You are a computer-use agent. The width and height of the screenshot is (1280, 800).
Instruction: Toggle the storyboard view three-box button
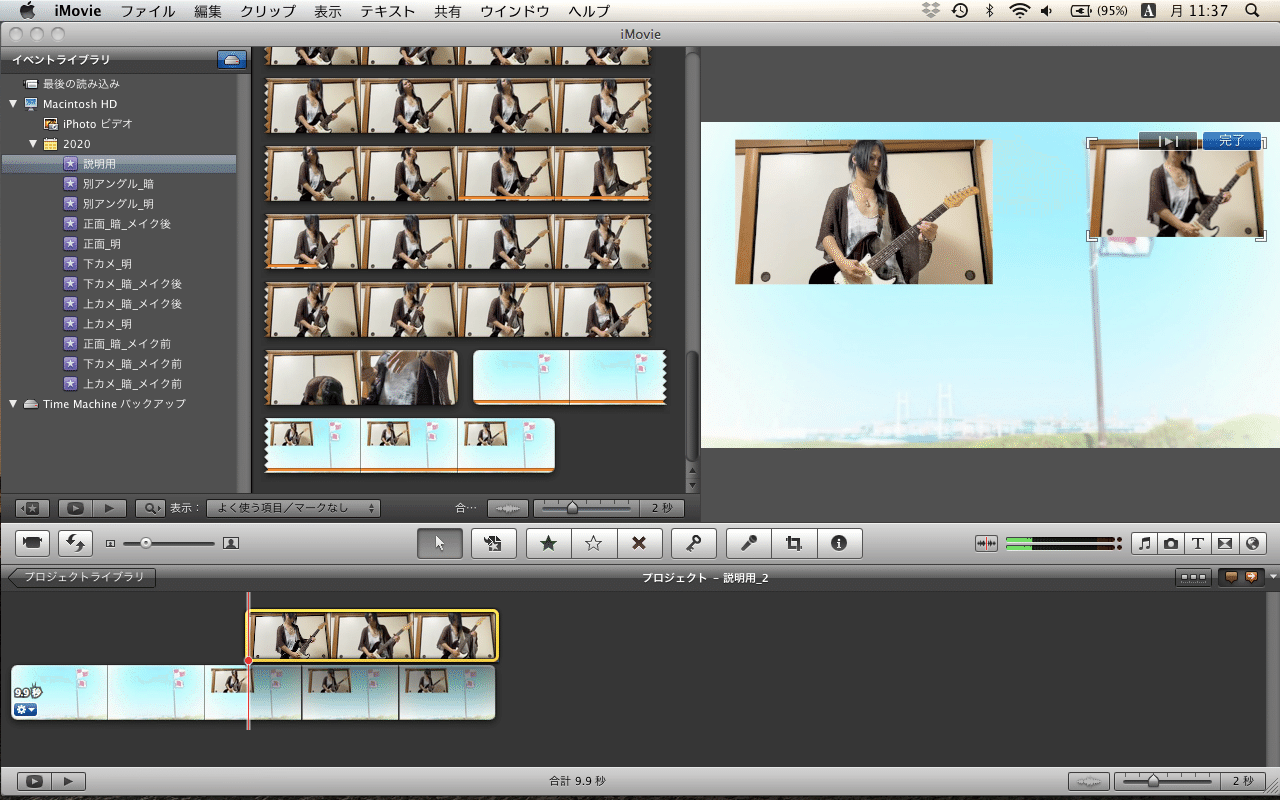point(1192,577)
